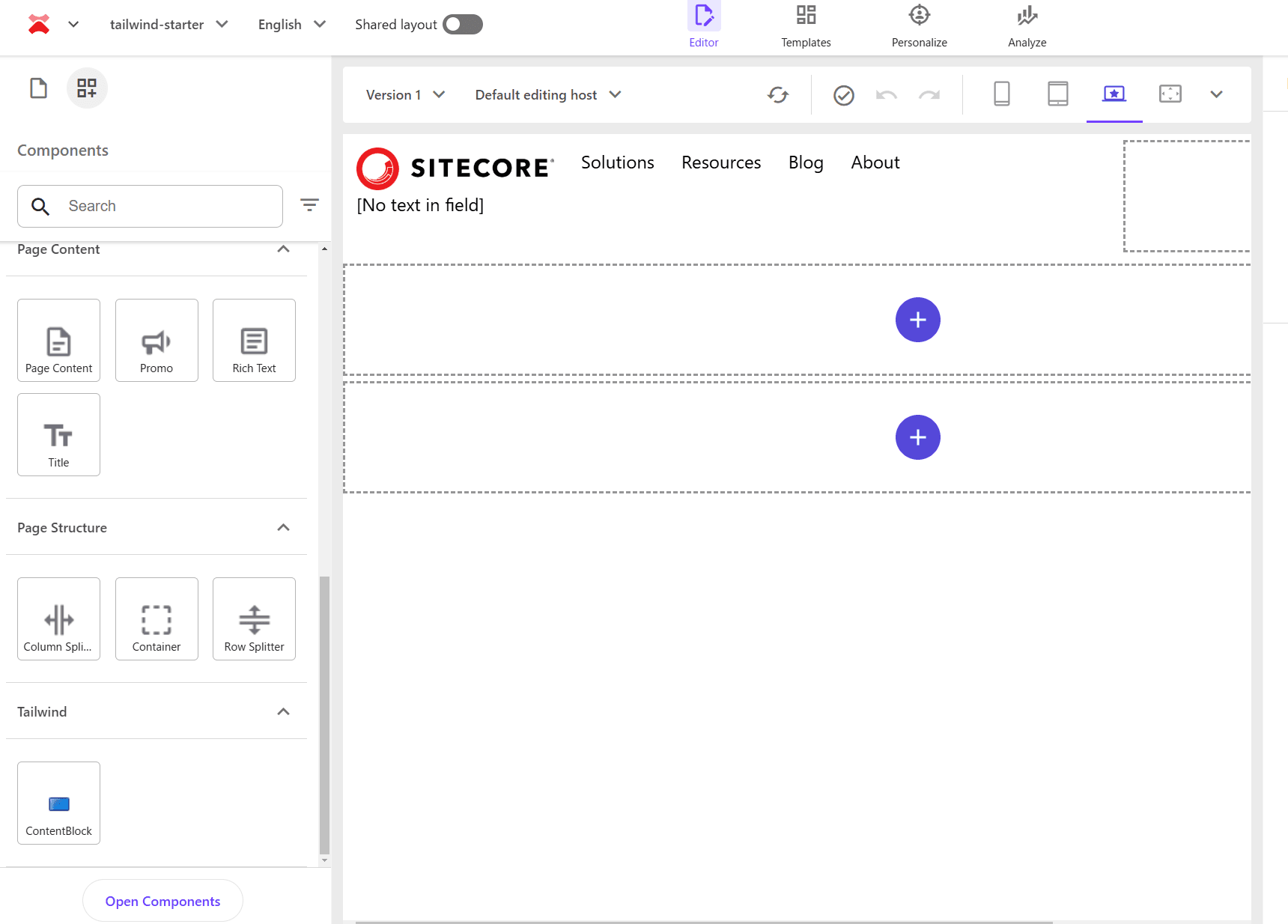Open the Default editing host dropdown

tap(547, 95)
